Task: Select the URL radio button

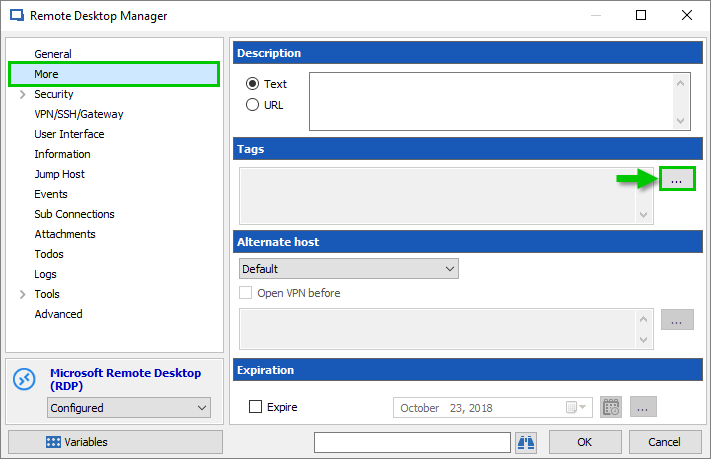Action: coord(252,105)
